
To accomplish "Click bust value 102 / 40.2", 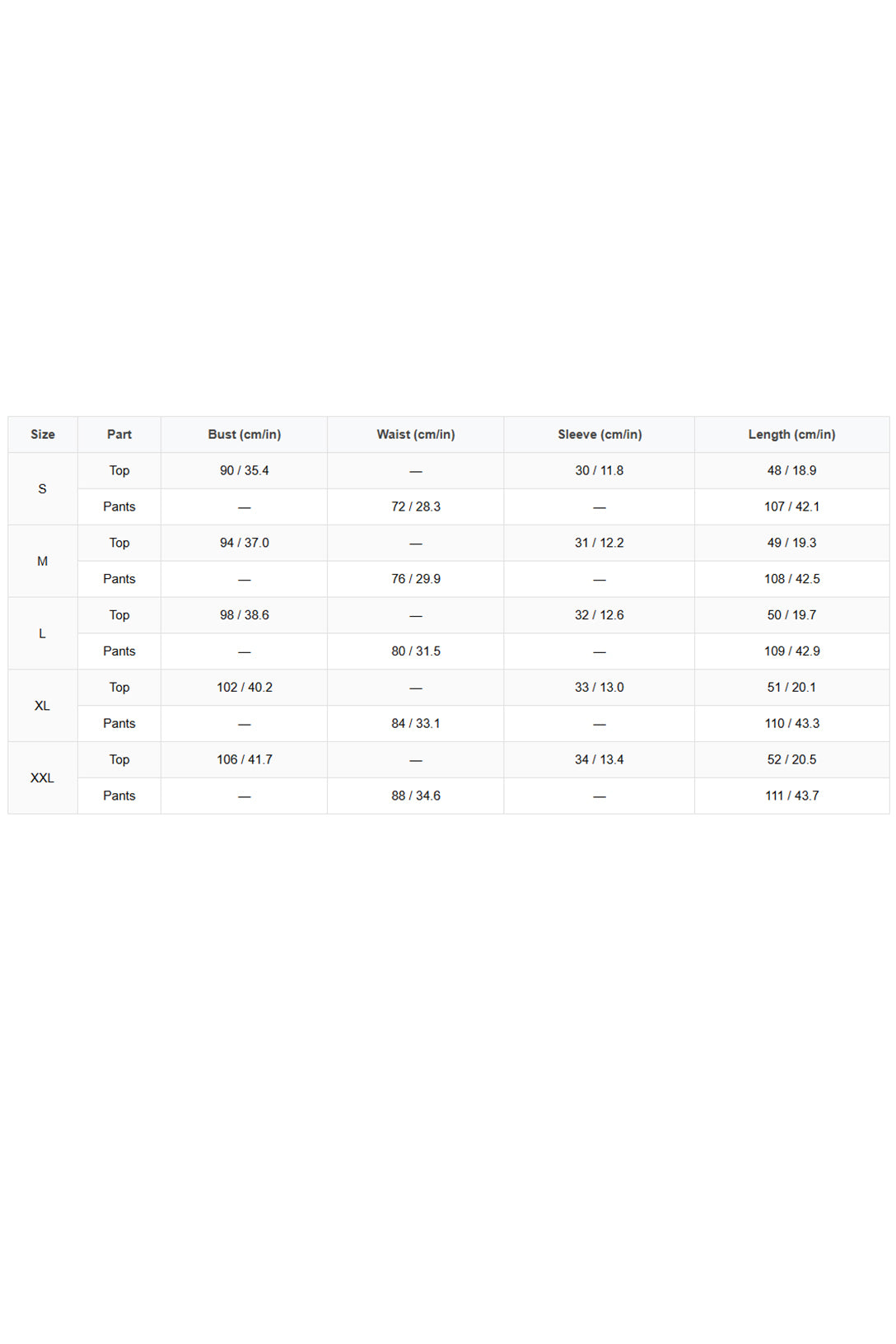I will pyautogui.click(x=245, y=688).
